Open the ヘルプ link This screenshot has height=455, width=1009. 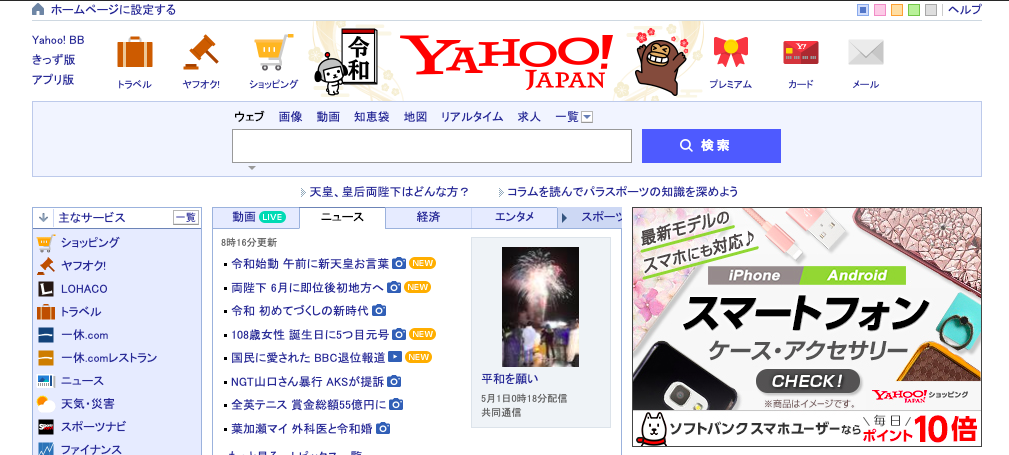point(965,10)
